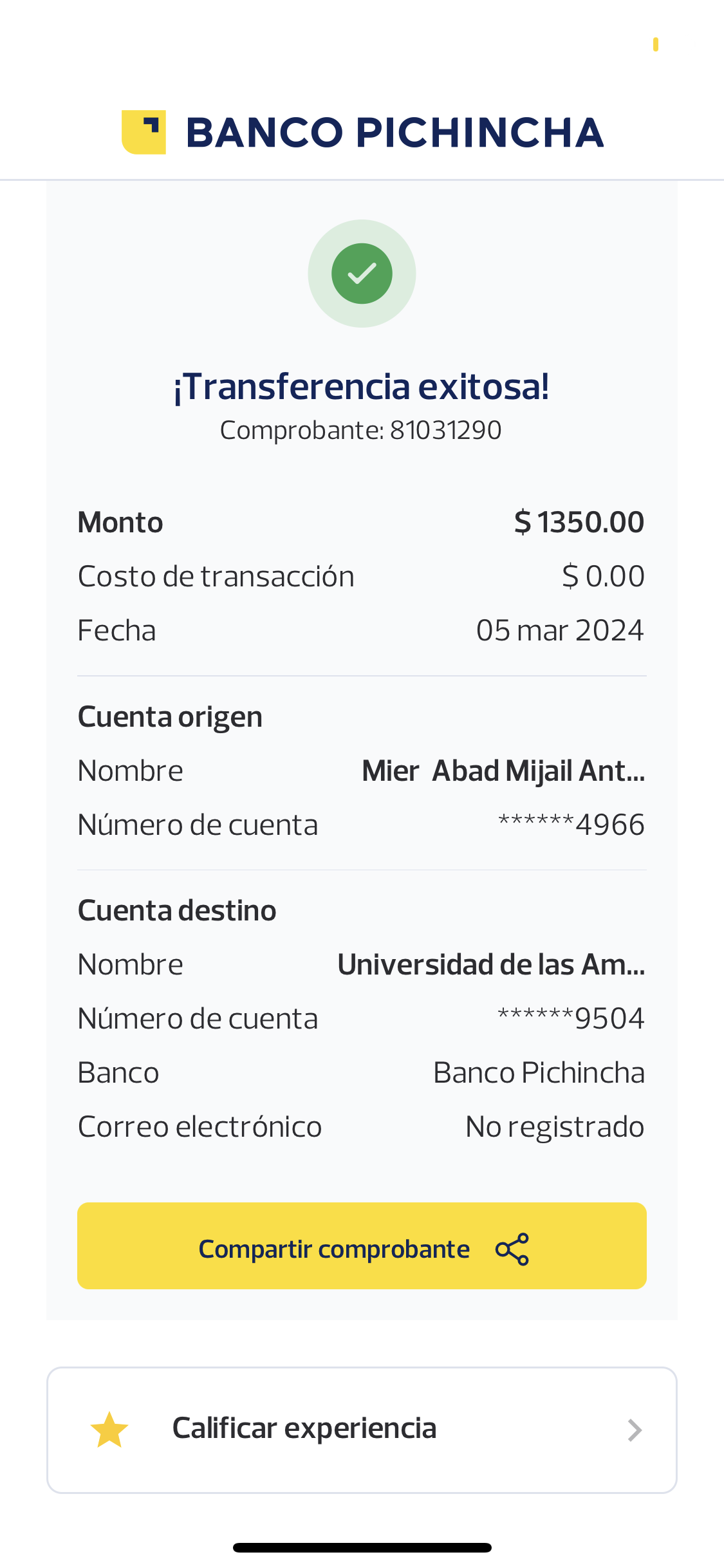Screen dimensions: 724x1568
Task: Tap the Costo de transacción $ 0.00 value
Action: coord(603,576)
